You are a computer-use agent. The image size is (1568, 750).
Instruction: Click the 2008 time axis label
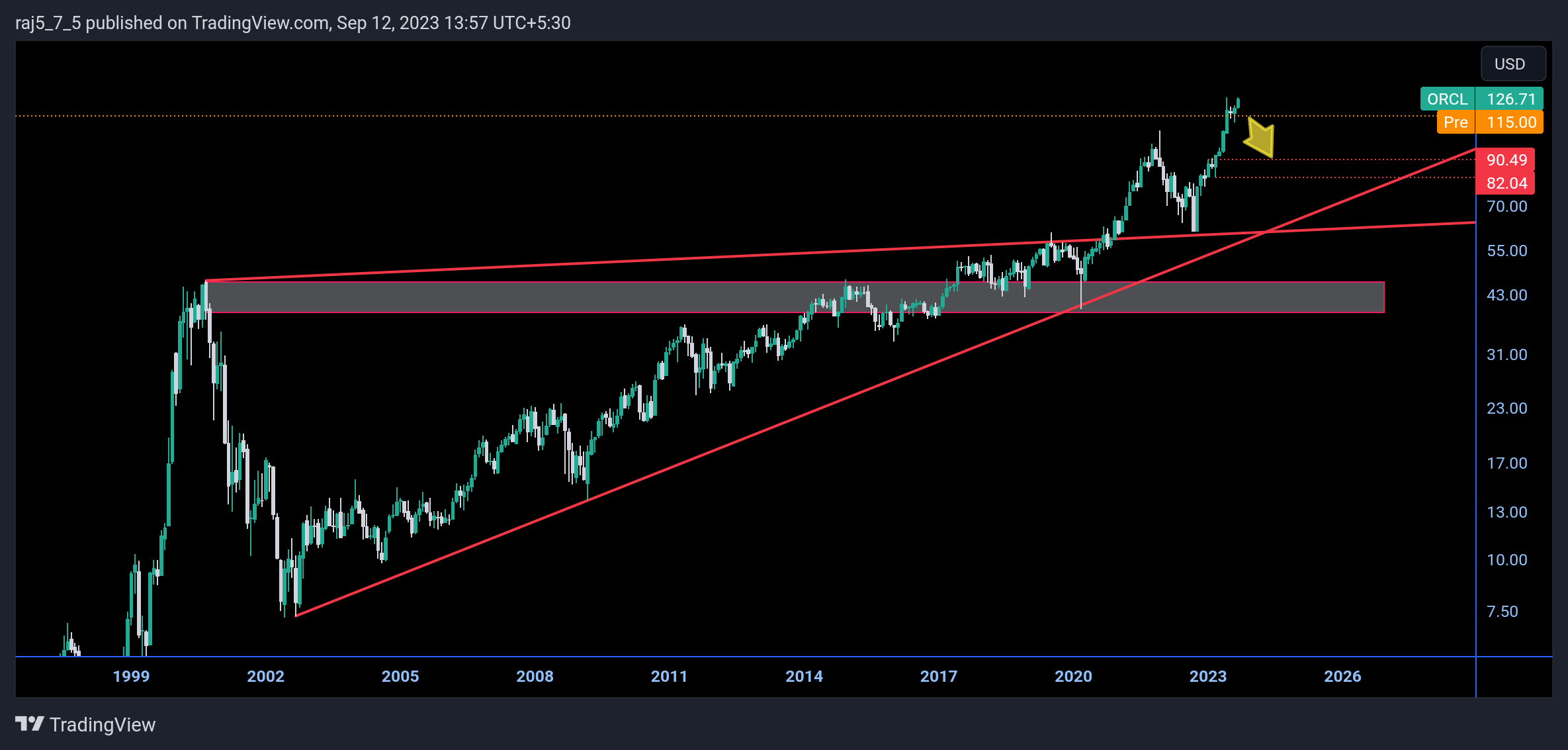click(x=535, y=677)
